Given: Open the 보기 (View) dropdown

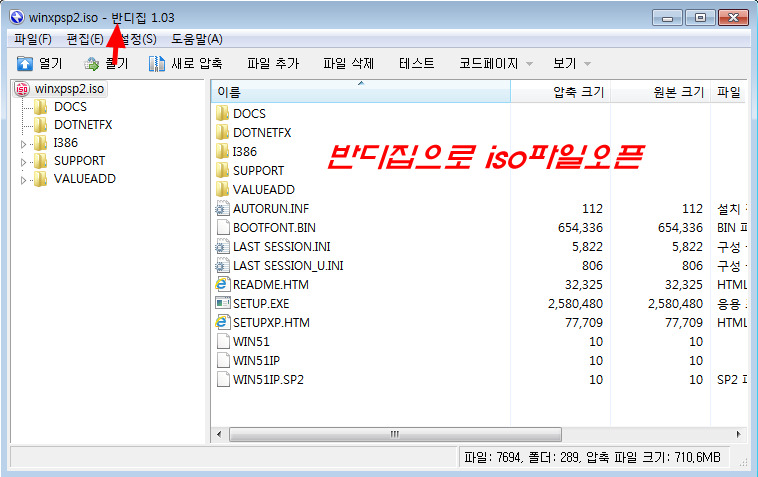Looking at the screenshot, I should pyautogui.click(x=572, y=63).
